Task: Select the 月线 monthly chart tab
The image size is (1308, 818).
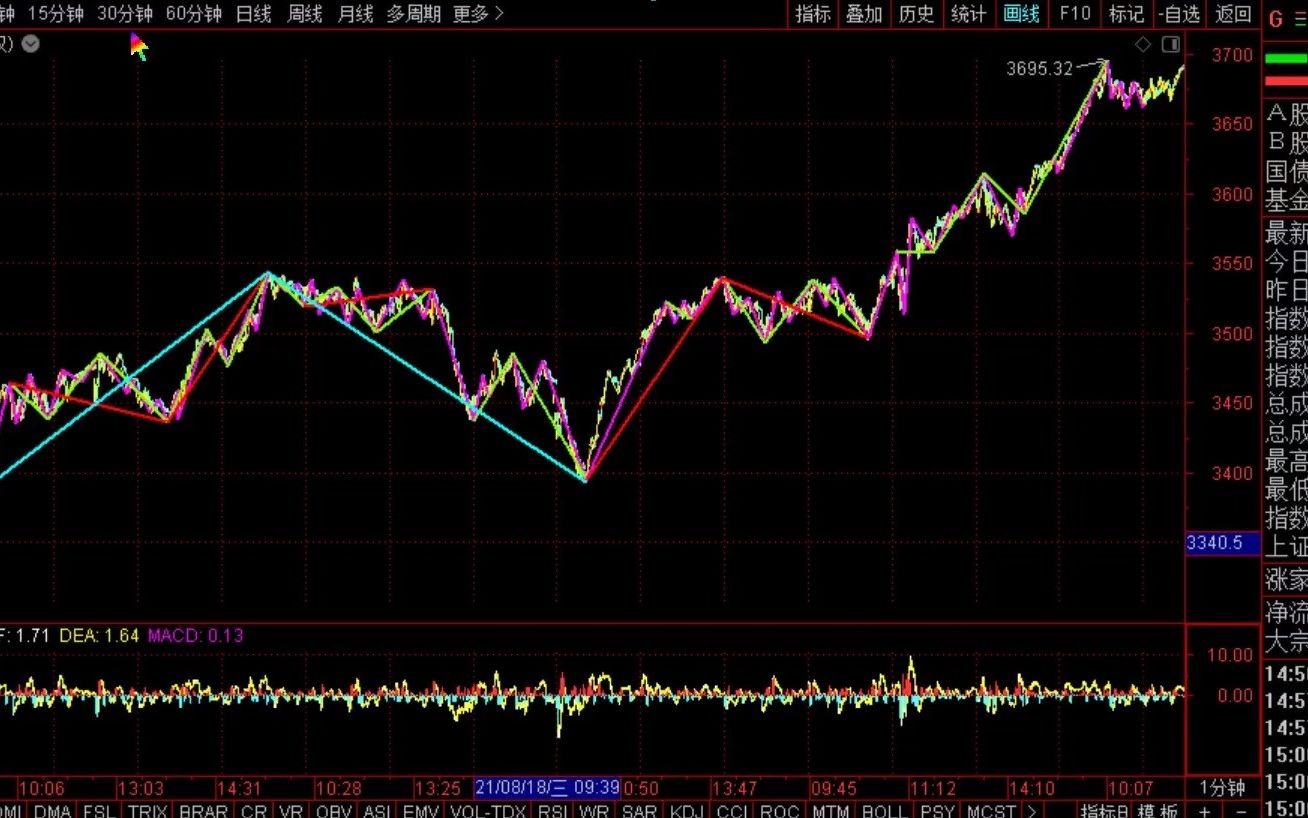Action: 355,13
